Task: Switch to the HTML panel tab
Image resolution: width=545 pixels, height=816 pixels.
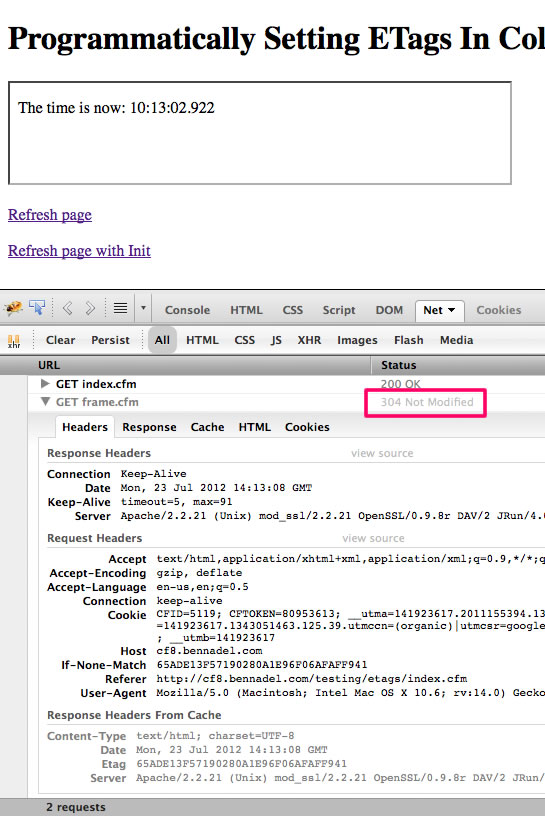Action: (x=246, y=310)
